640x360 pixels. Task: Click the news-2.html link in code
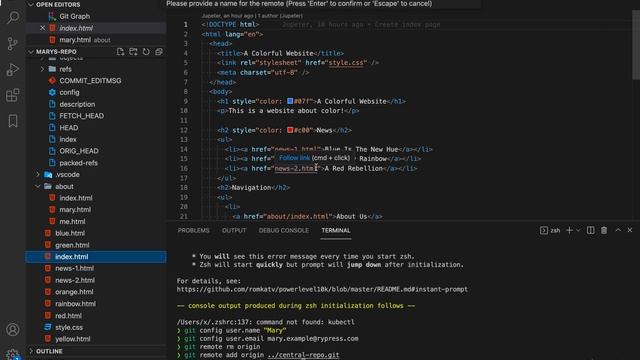click(296, 169)
